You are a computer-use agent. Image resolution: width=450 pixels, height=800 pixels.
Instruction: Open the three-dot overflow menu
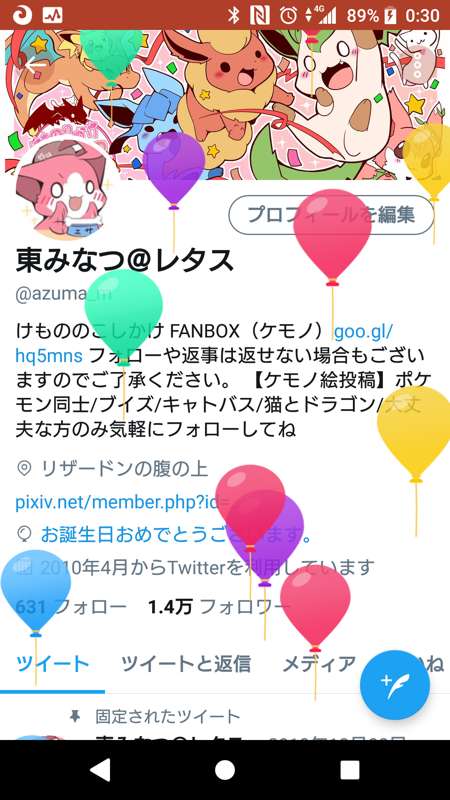(x=417, y=66)
